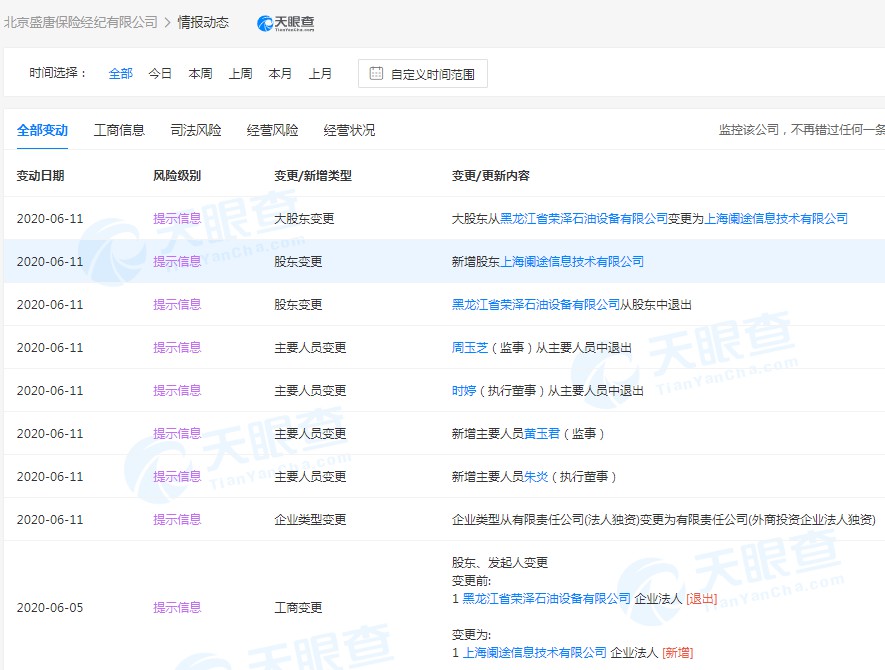Image resolution: width=885 pixels, height=670 pixels.
Task: Open 朱炎 person link
Action: [x=536, y=476]
